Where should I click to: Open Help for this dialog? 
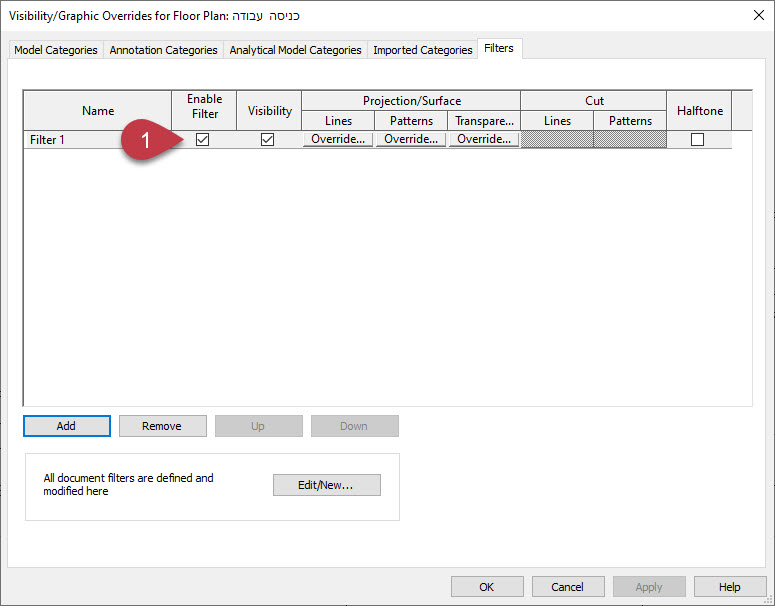[x=730, y=587]
